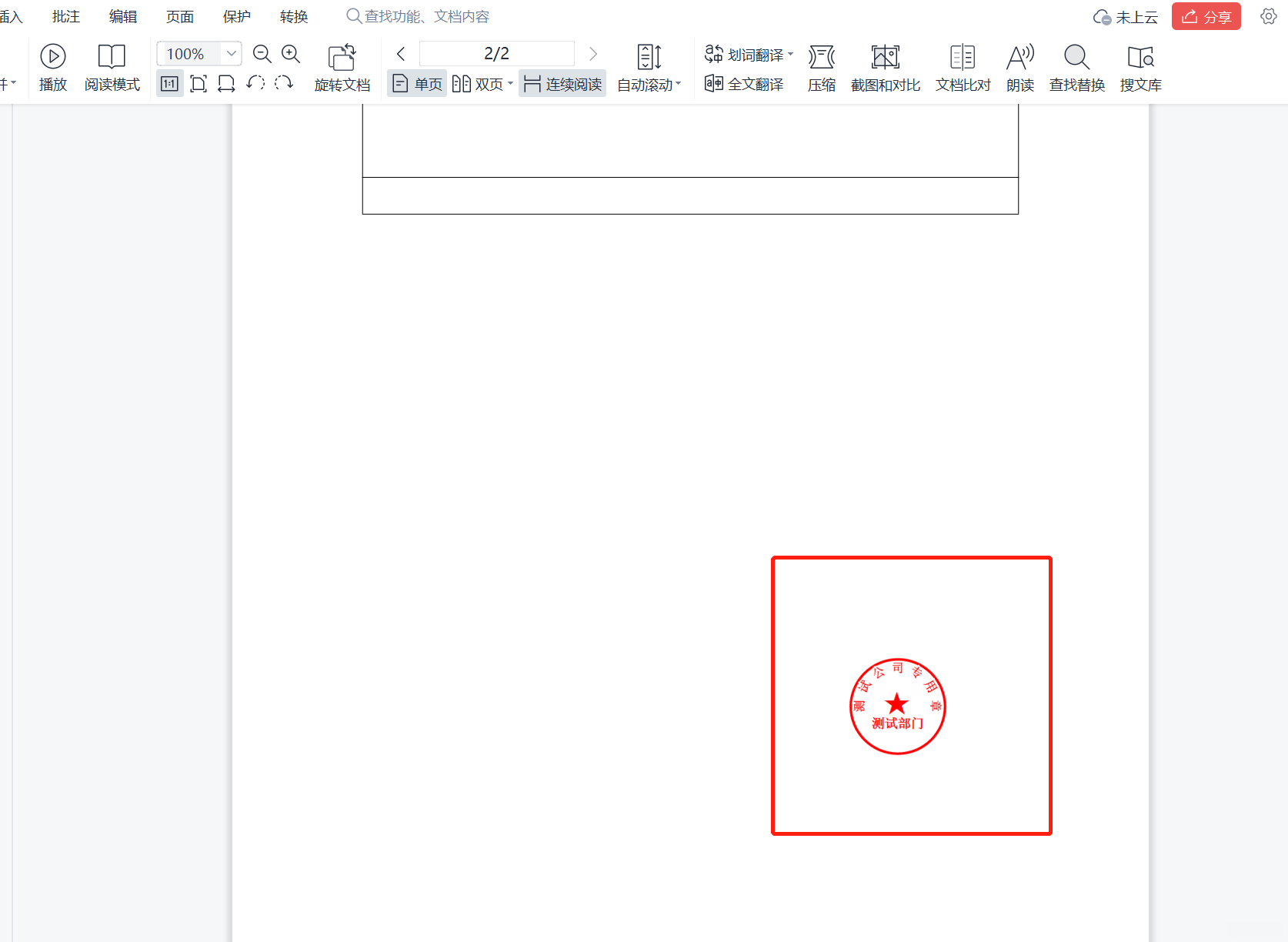Click the red 分享 share button
Screen dimensions: 1288x942
click(1206, 16)
